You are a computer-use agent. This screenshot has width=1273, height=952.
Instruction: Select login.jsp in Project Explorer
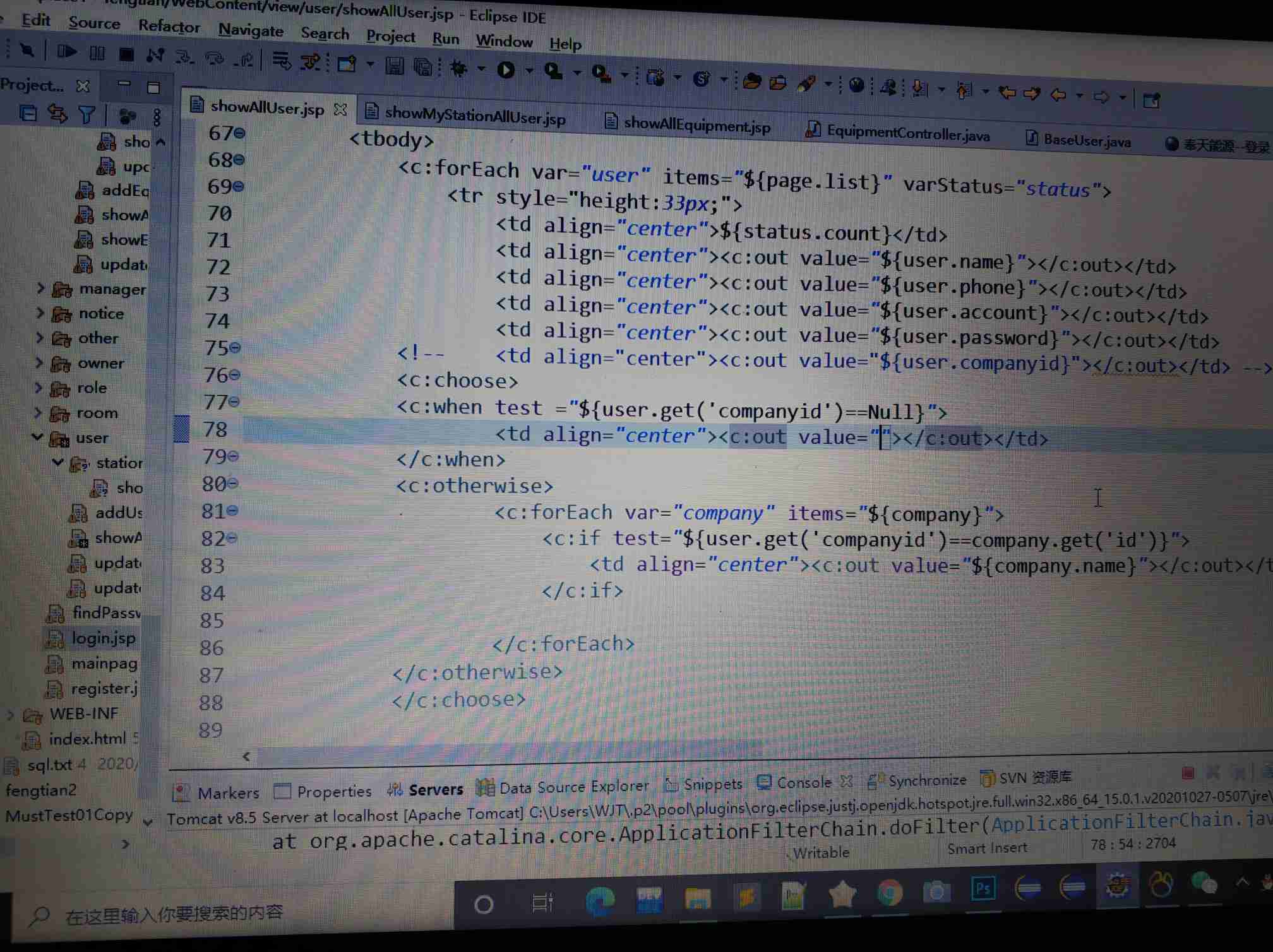[103, 638]
